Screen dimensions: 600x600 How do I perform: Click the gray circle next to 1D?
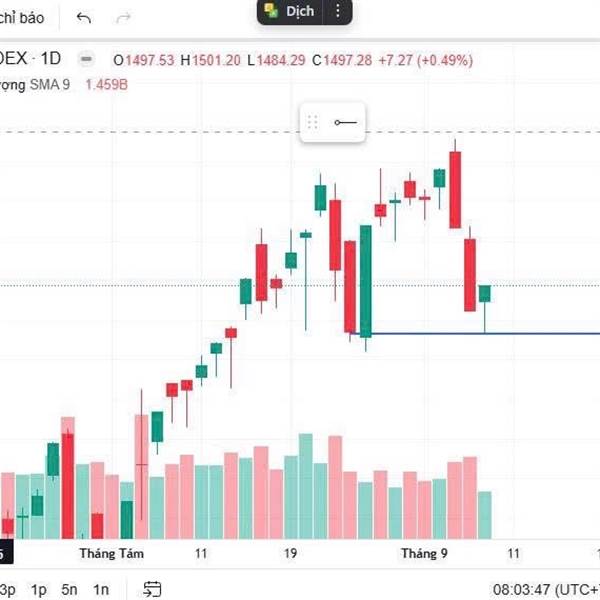(x=87, y=60)
